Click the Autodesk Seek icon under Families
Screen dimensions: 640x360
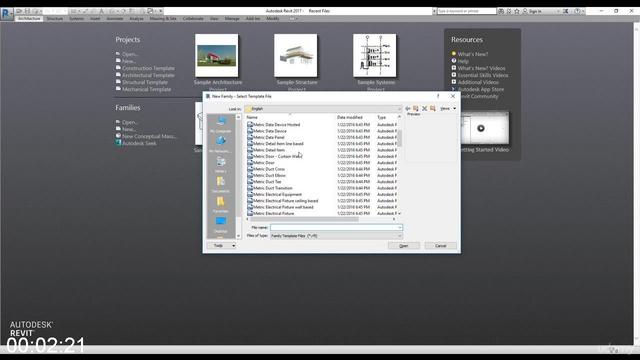tap(118, 143)
